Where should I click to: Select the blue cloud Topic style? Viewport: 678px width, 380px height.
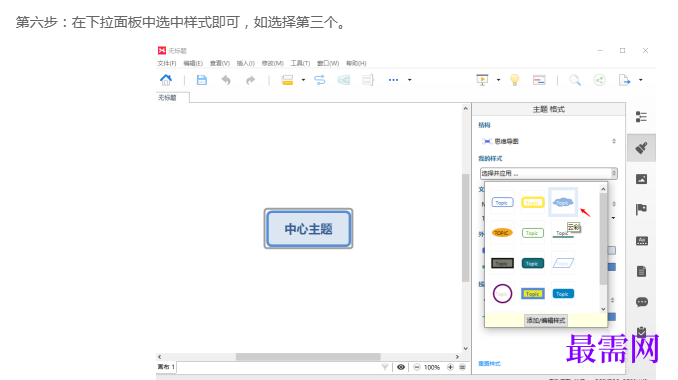click(x=563, y=202)
